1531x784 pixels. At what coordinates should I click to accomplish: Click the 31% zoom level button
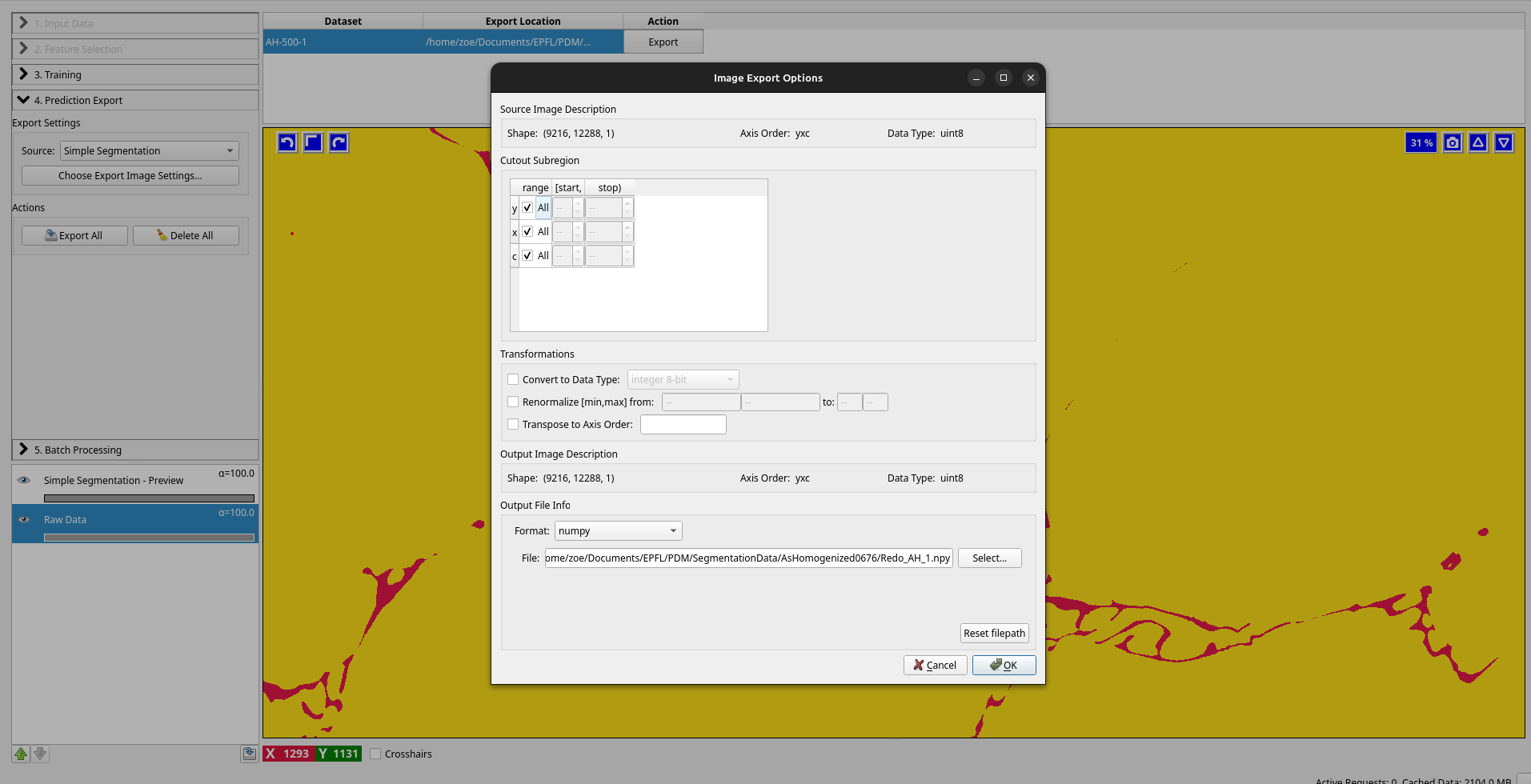tap(1421, 142)
